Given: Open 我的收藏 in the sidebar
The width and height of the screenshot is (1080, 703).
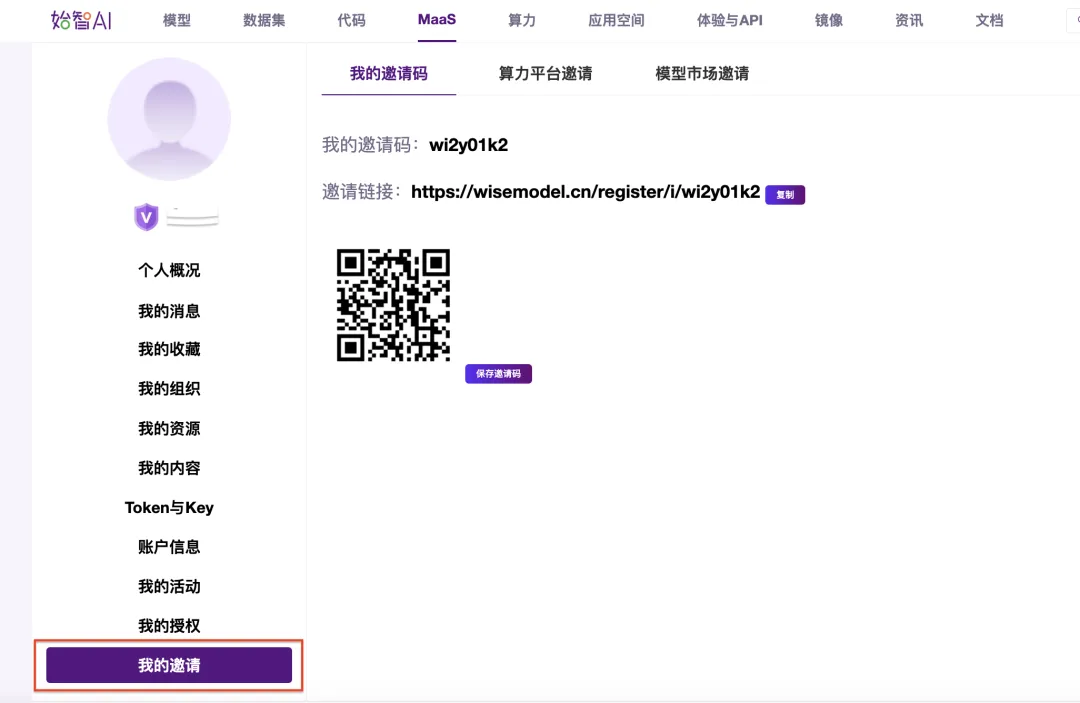Looking at the screenshot, I should coord(169,349).
